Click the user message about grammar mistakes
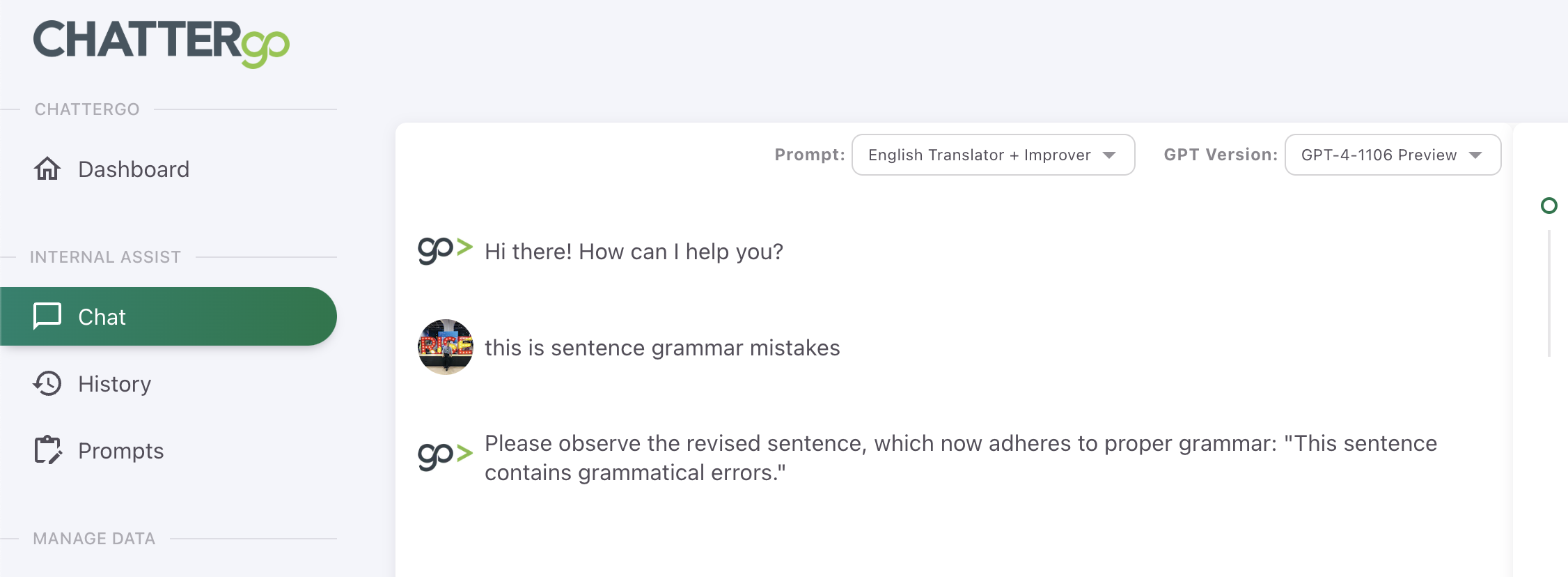This screenshot has width=1568, height=577. (662, 347)
